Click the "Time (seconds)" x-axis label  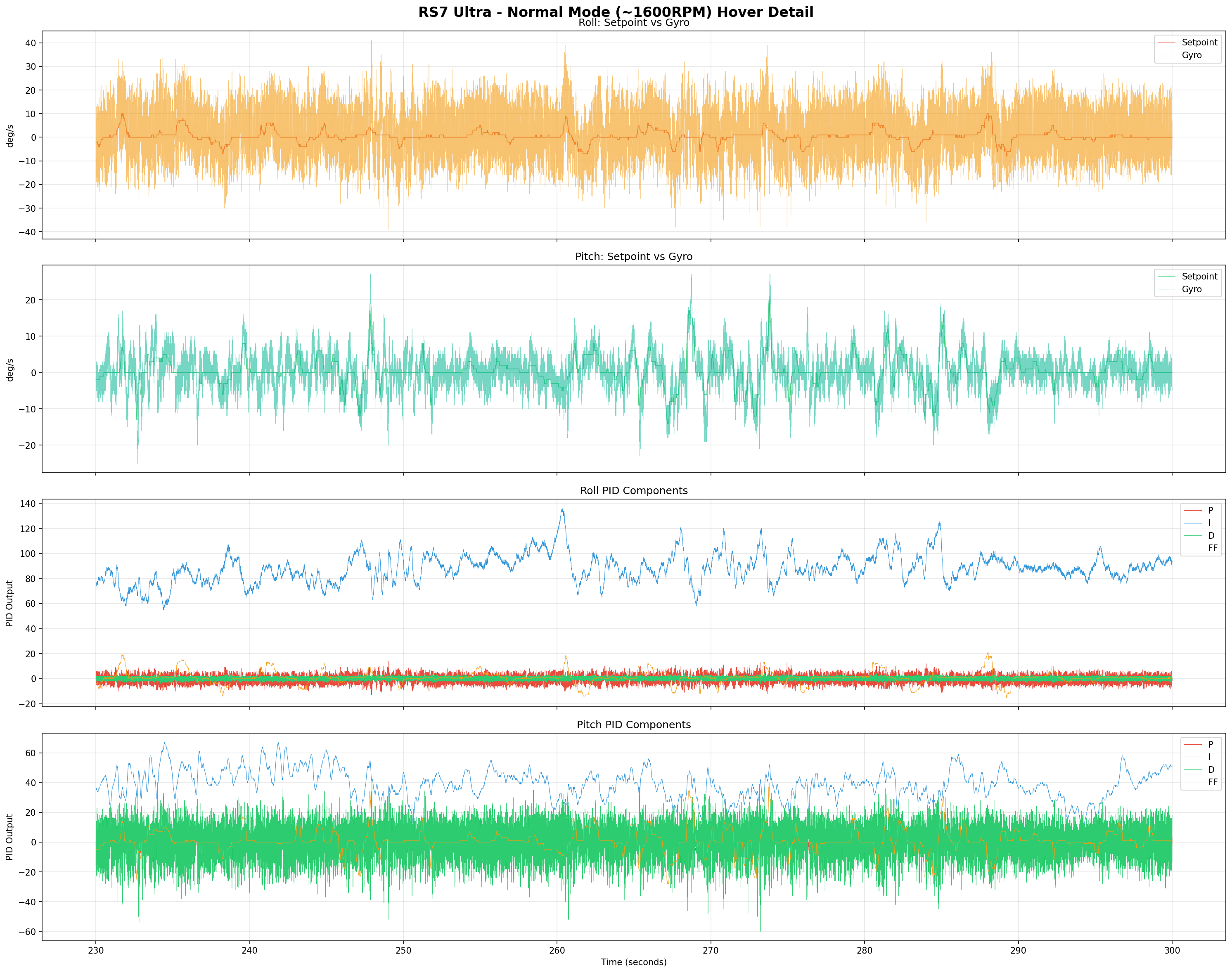634,962
